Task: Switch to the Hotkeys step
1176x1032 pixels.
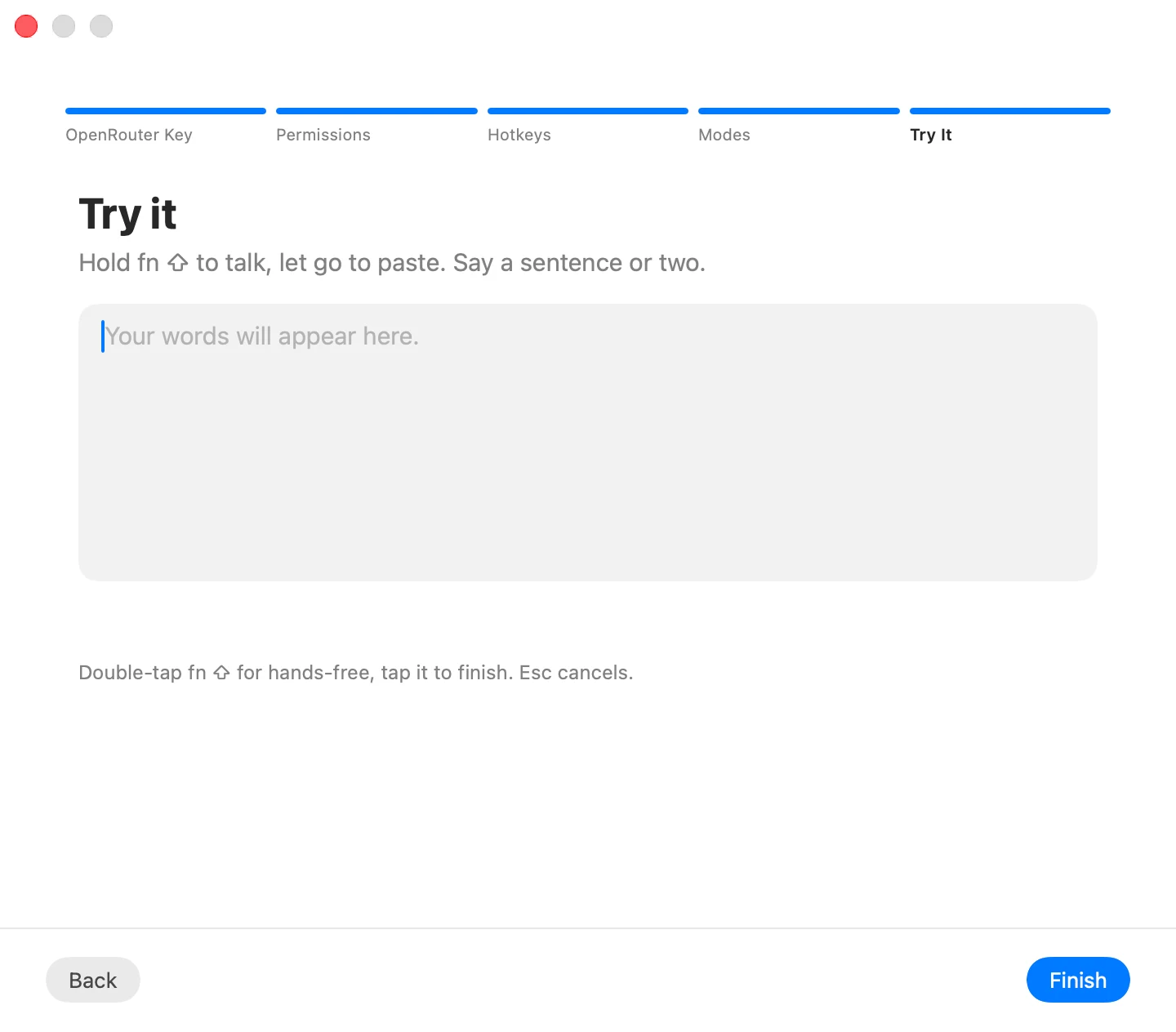Action: point(519,135)
